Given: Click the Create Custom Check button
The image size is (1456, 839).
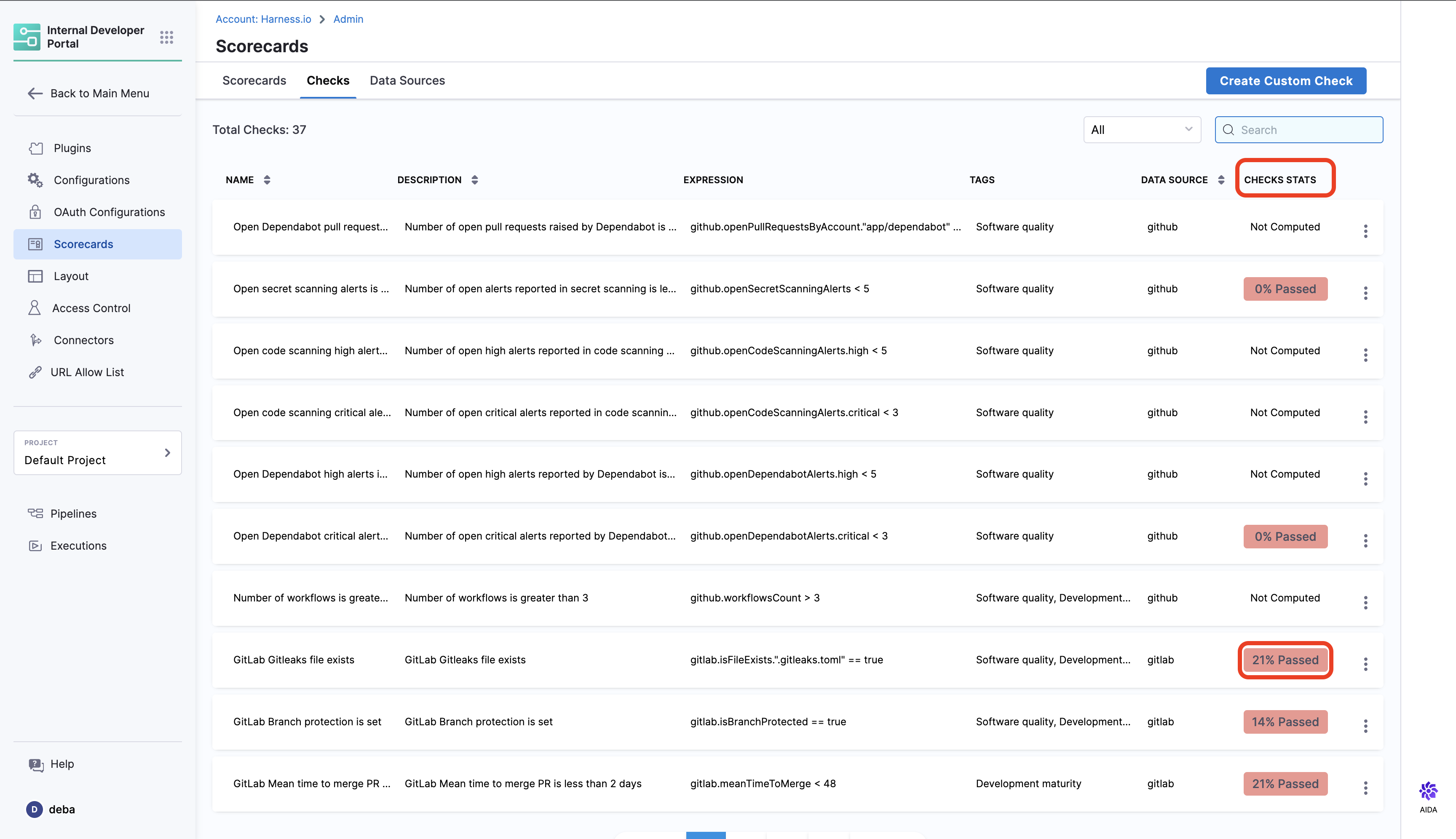Looking at the screenshot, I should pos(1285,81).
